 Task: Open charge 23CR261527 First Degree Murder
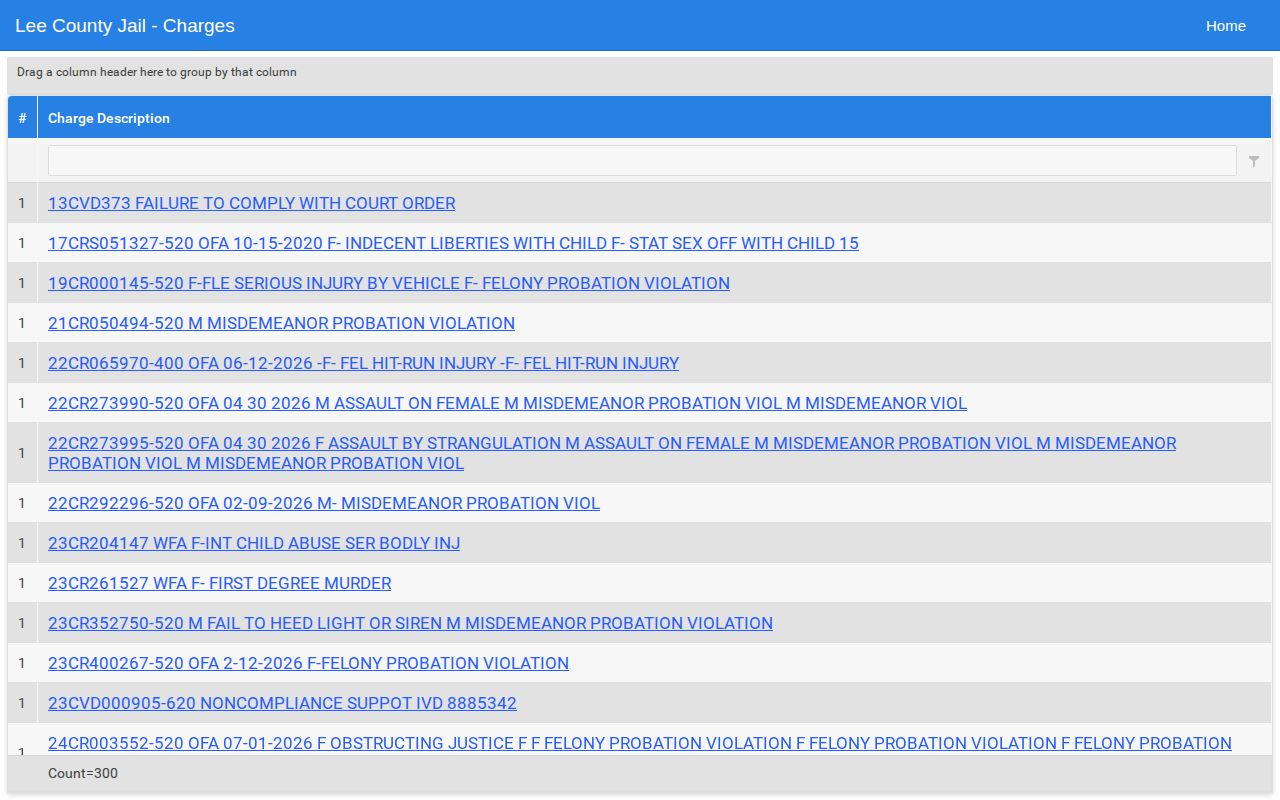click(219, 583)
